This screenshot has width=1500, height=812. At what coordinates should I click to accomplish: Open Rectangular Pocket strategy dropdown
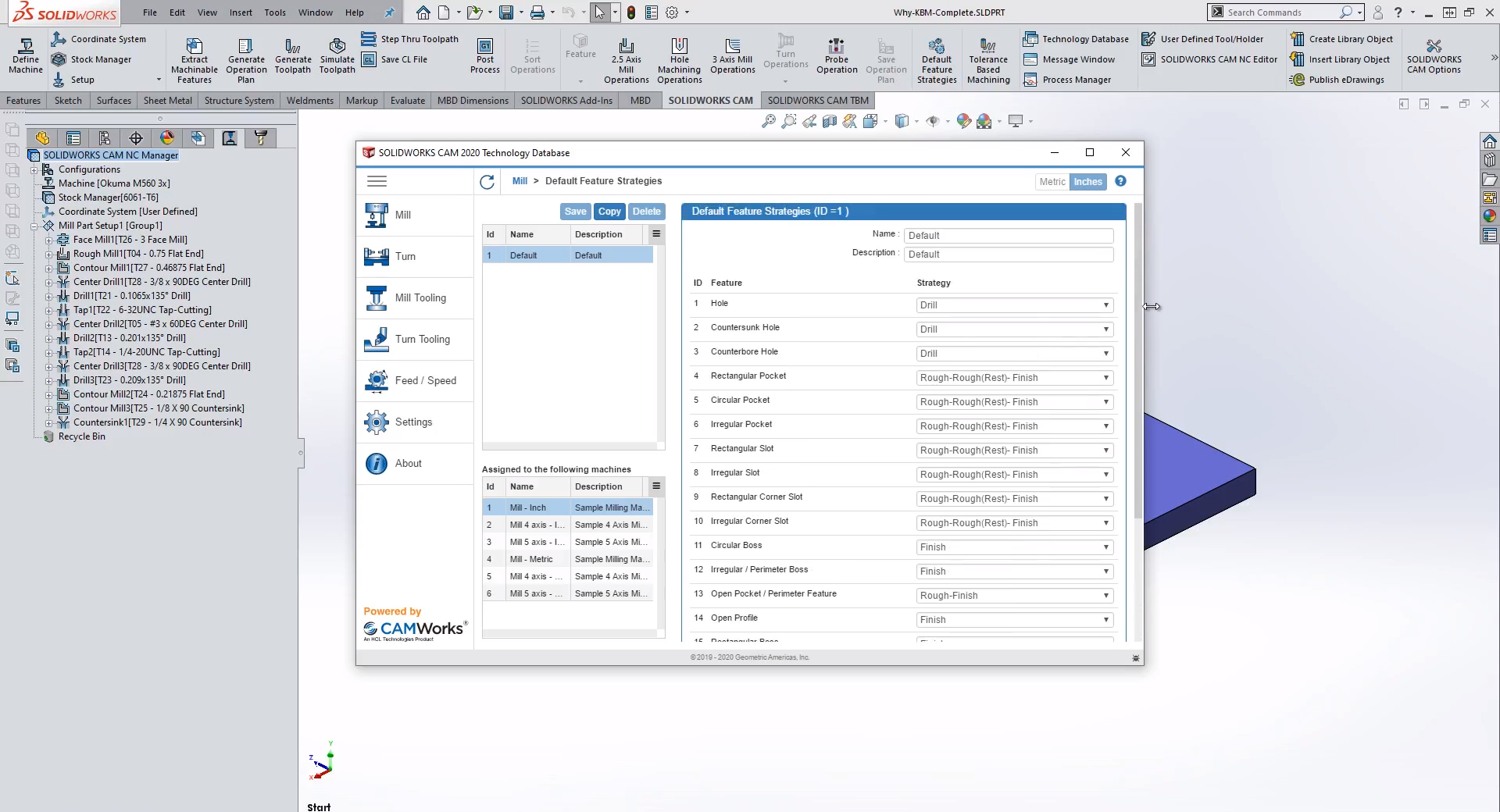tap(1014, 378)
